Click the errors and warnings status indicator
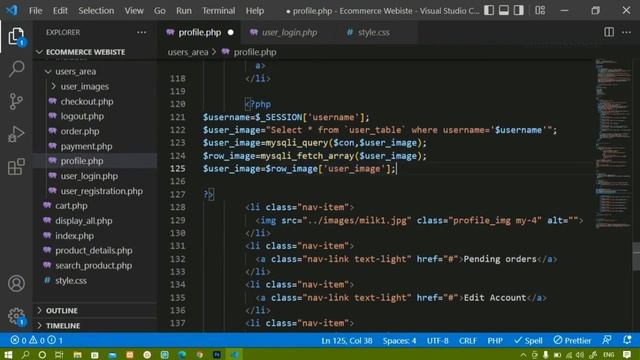 (x=36, y=340)
